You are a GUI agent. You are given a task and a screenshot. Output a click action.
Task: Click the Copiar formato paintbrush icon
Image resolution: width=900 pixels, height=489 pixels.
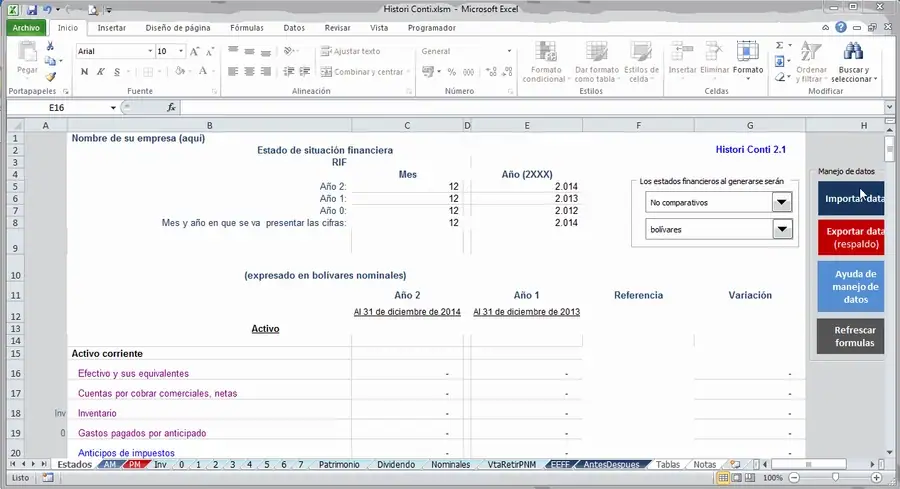coord(51,76)
